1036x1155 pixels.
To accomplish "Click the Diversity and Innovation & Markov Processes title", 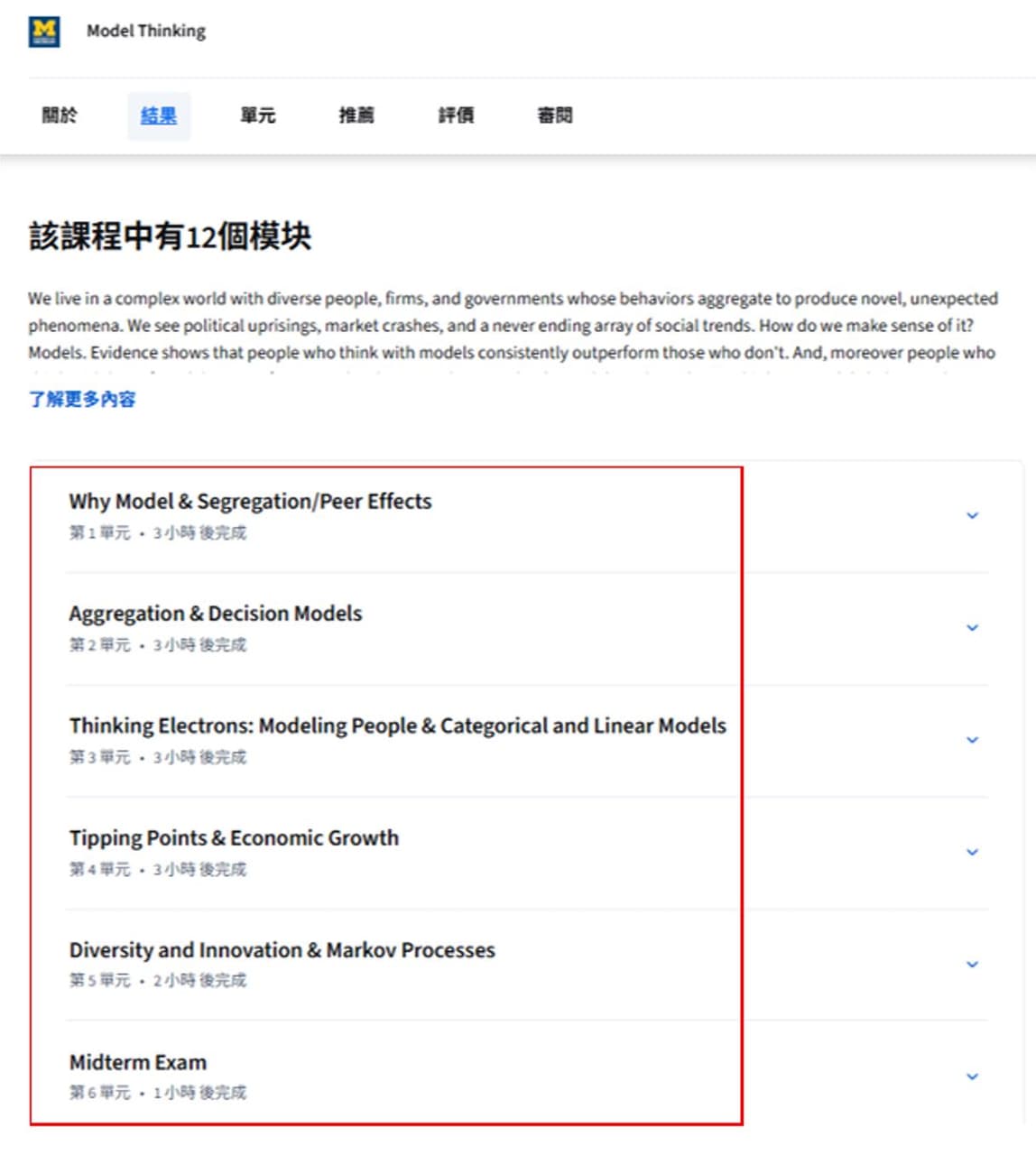I will [282, 950].
